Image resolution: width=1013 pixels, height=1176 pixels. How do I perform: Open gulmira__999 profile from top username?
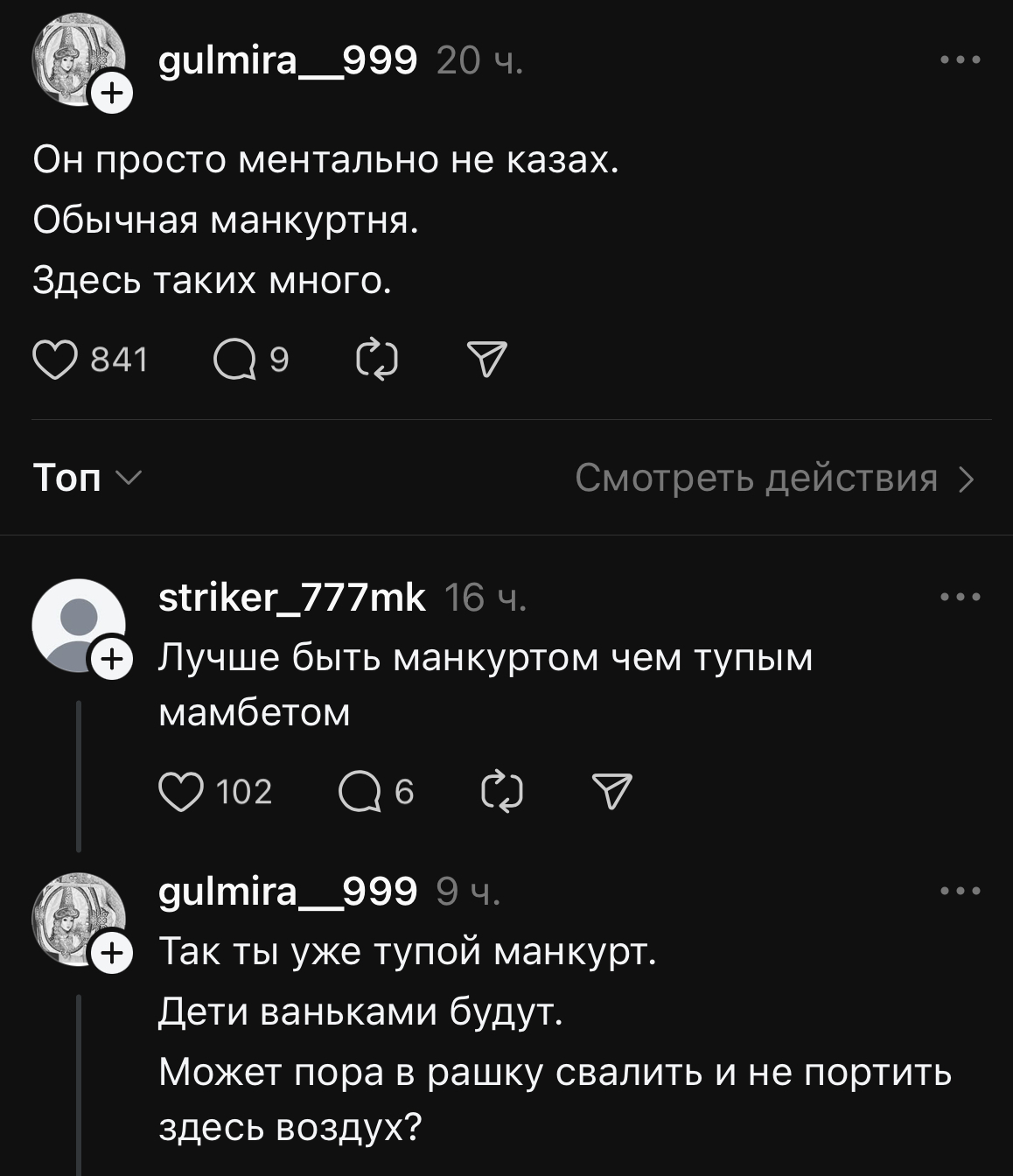(x=288, y=60)
